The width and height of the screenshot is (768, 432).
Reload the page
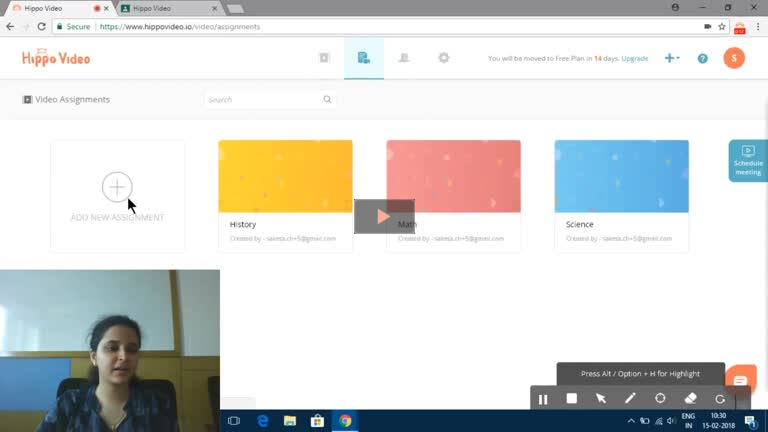42,27
